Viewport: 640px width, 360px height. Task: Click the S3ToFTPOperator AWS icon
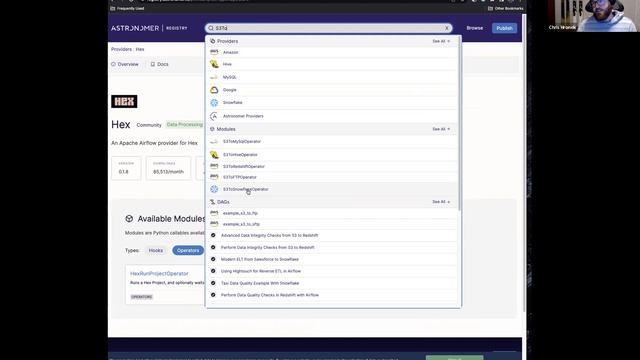click(x=214, y=177)
